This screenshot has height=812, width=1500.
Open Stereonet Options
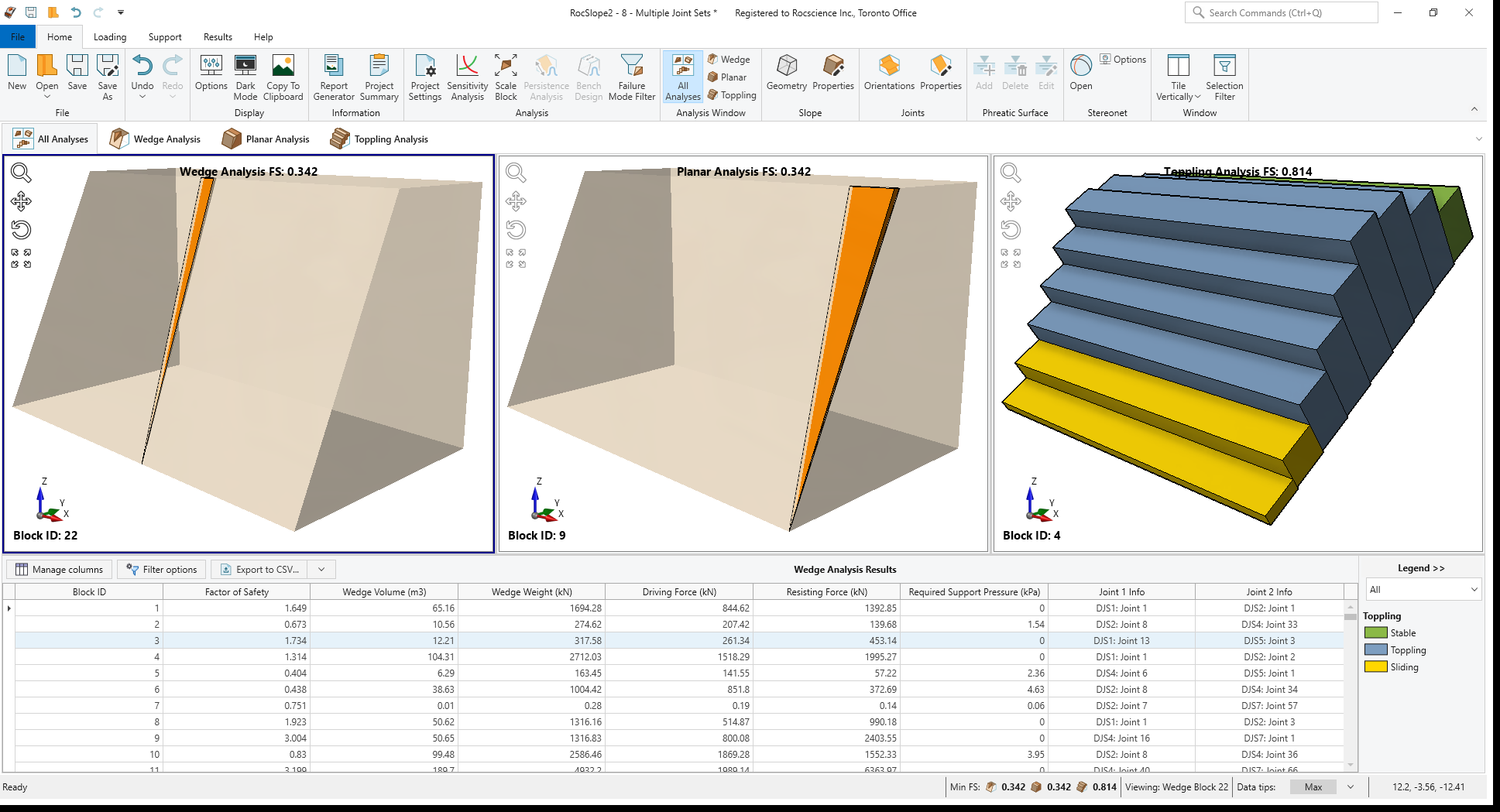coord(1123,60)
